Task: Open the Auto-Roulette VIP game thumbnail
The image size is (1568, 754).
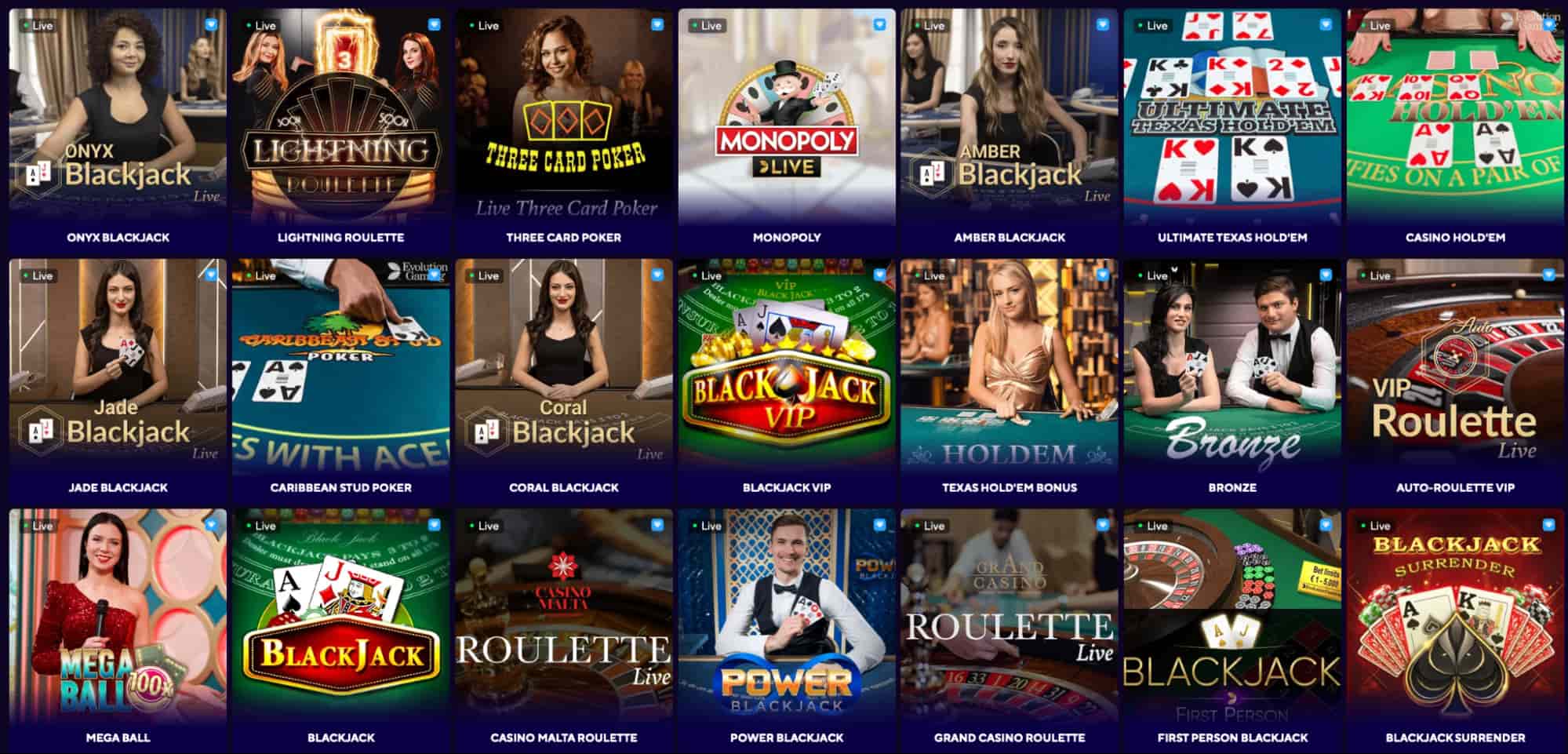Action: (1454, 367)
